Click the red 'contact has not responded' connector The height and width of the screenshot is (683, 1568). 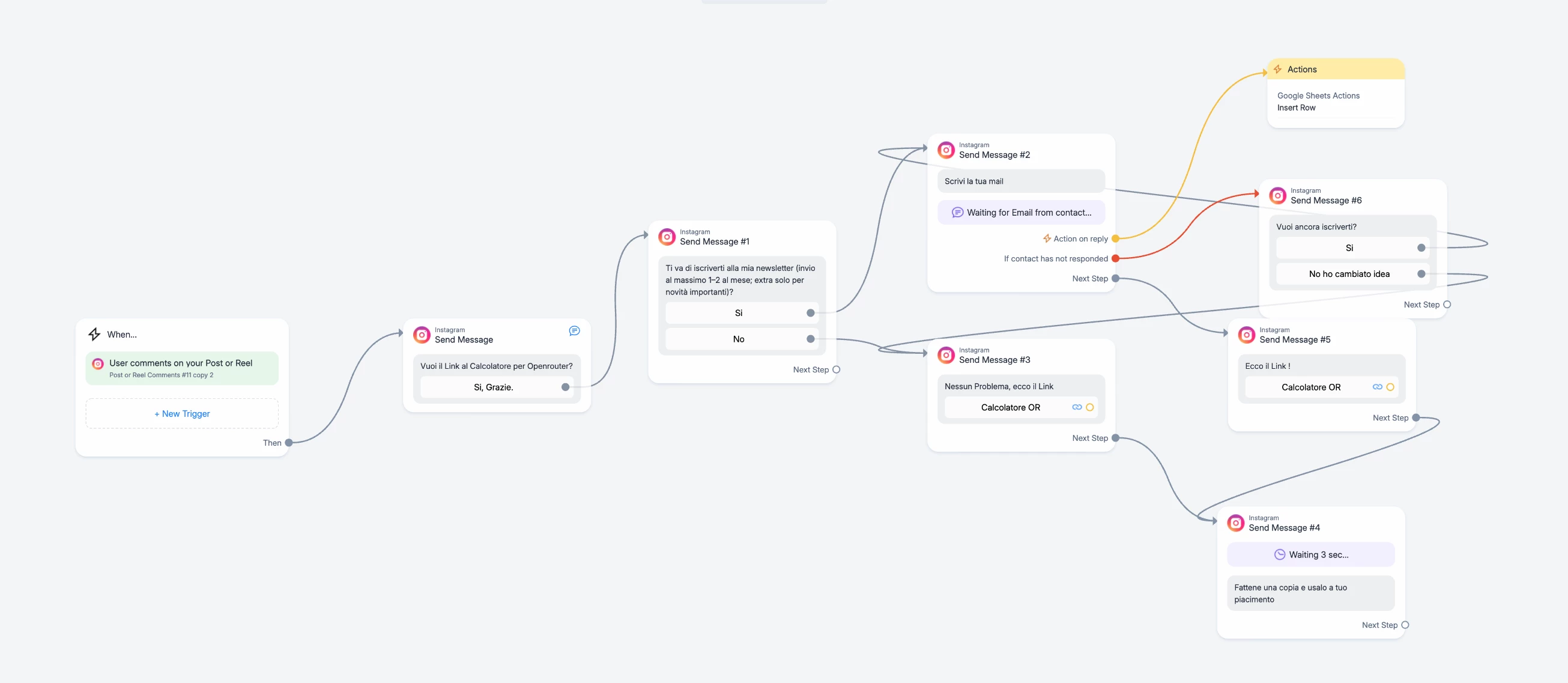pyautogui.click(x=1115, y=259)
